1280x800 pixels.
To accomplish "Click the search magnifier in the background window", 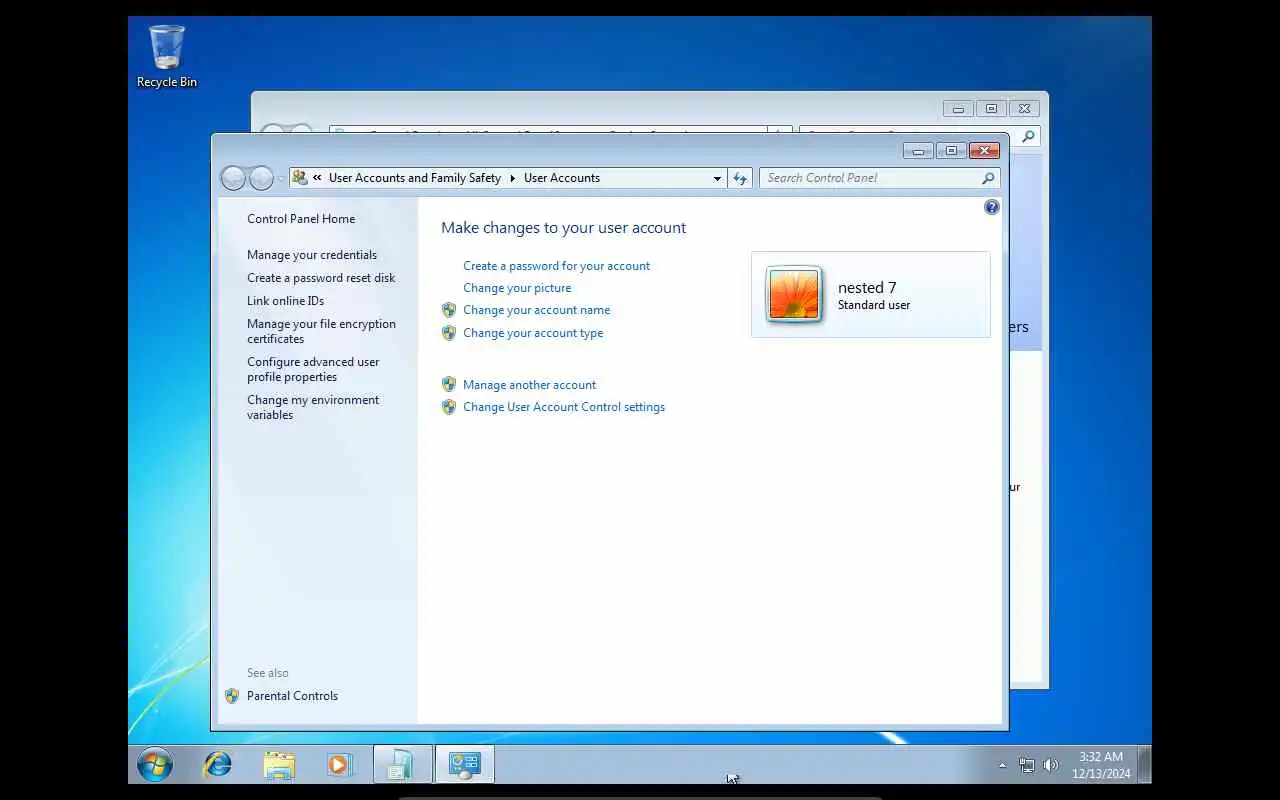I will (x=1028, y=135).
